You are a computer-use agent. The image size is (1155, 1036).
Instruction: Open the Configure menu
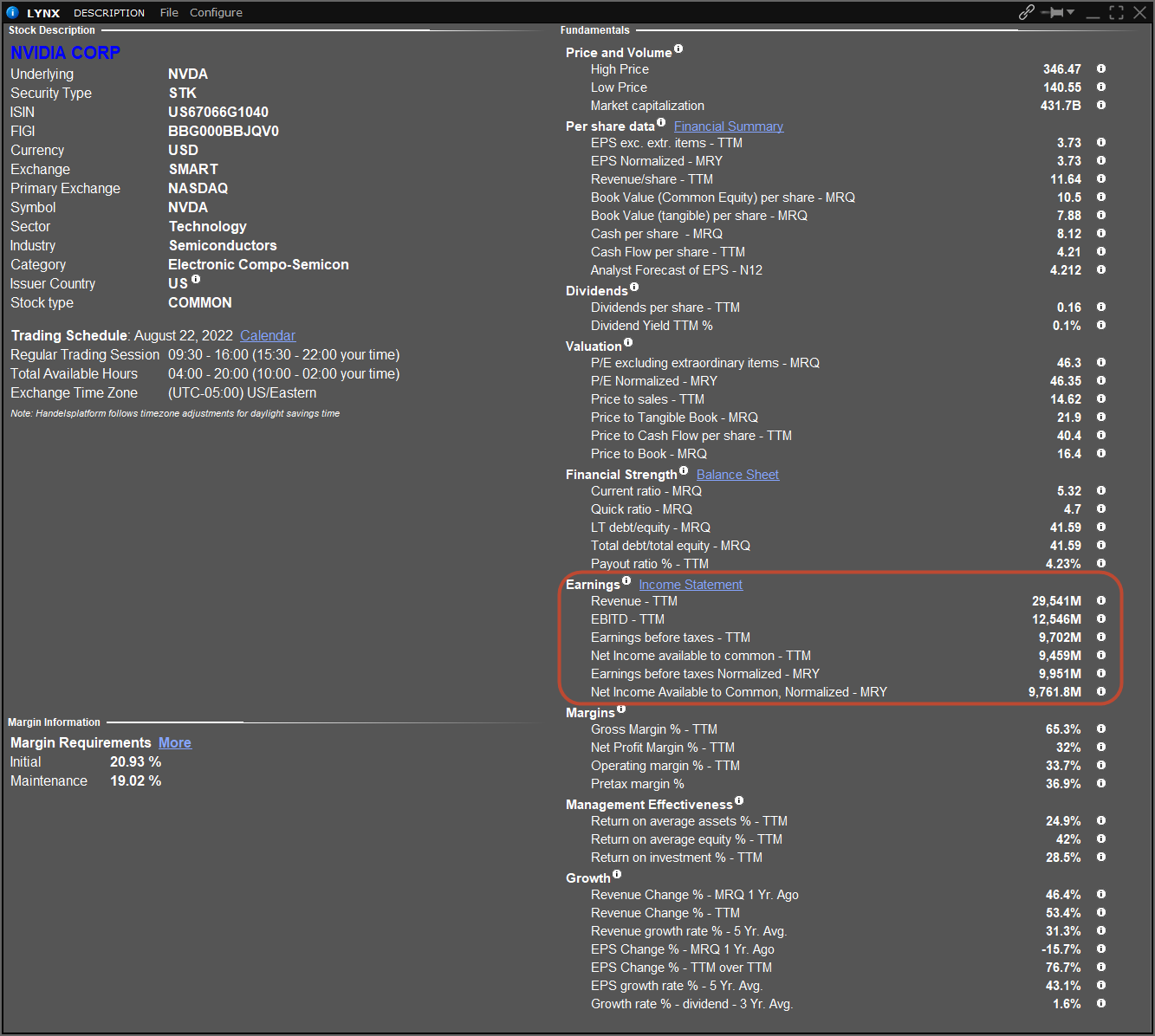point(216,12)
